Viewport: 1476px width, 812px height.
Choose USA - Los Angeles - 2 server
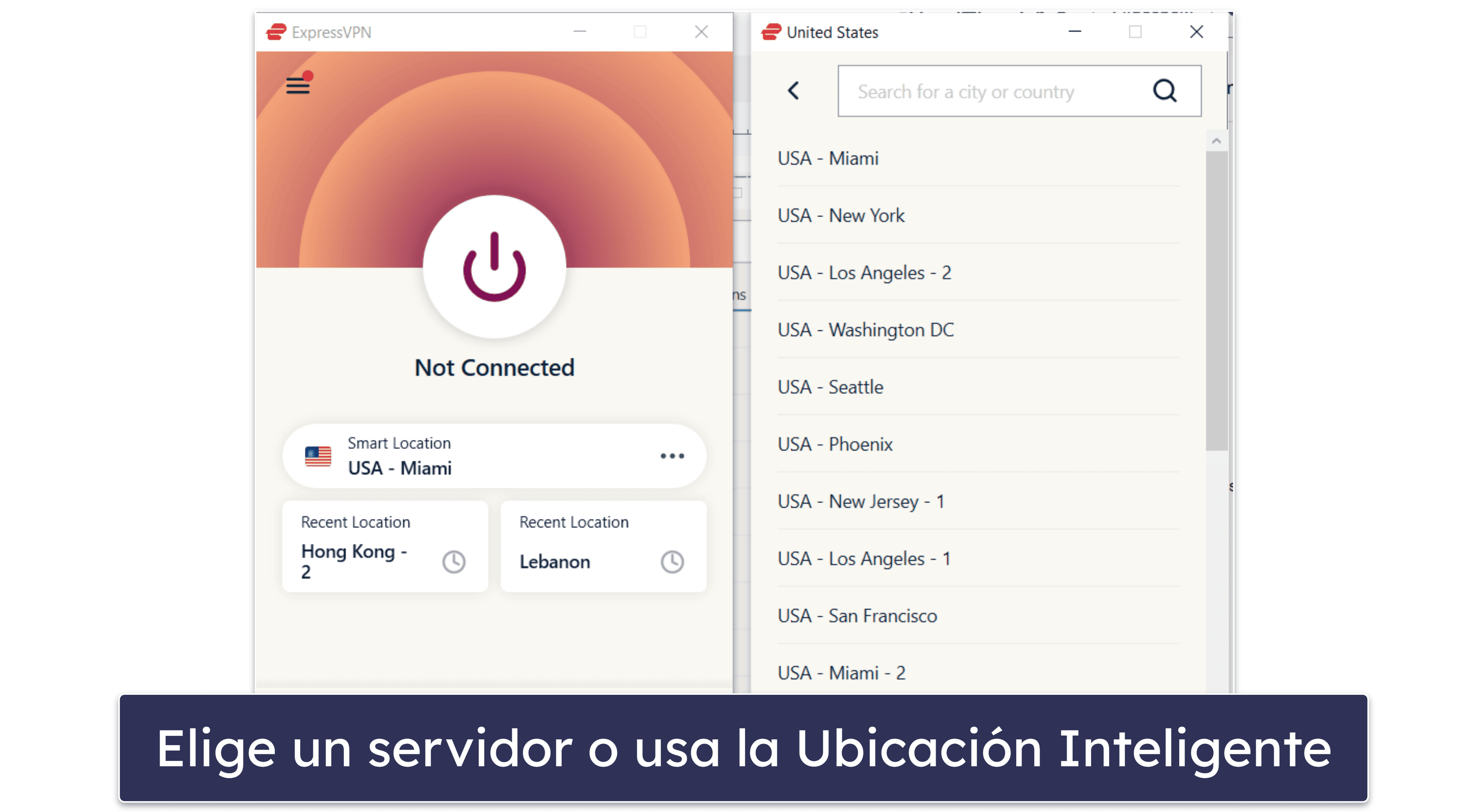(978, 272)
